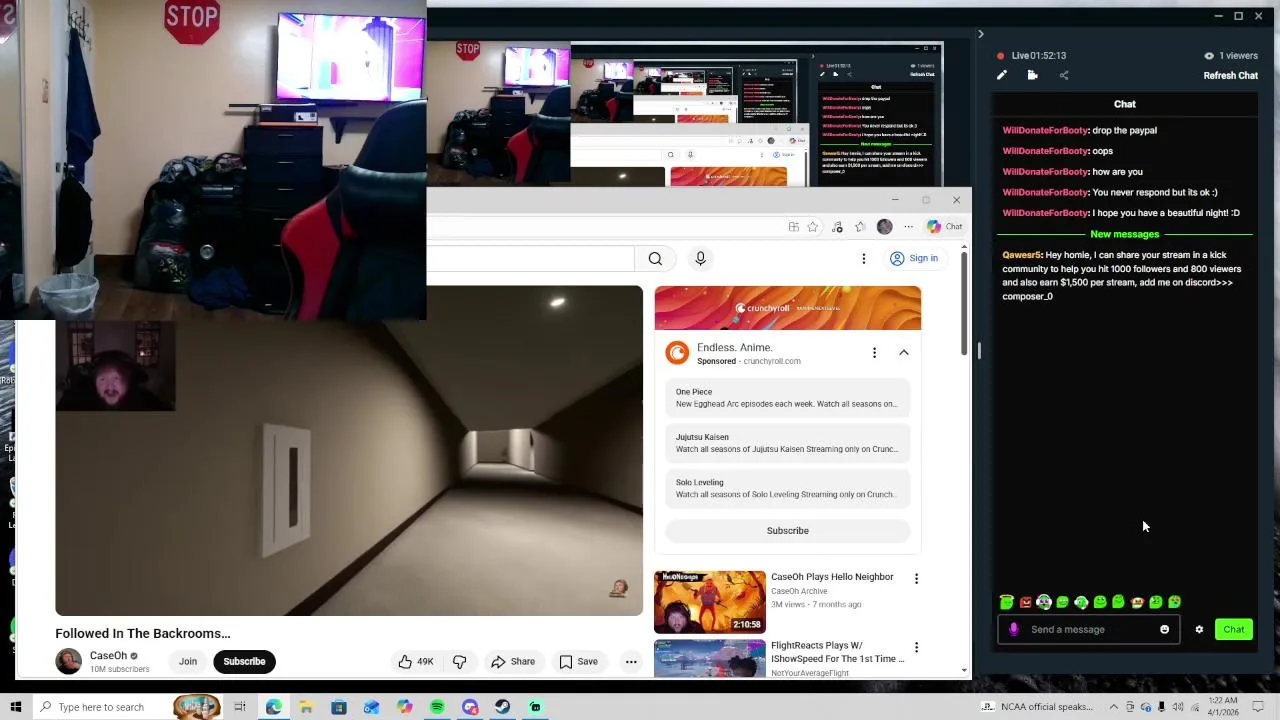Click the CaseOh channel name

coord(108,656)
